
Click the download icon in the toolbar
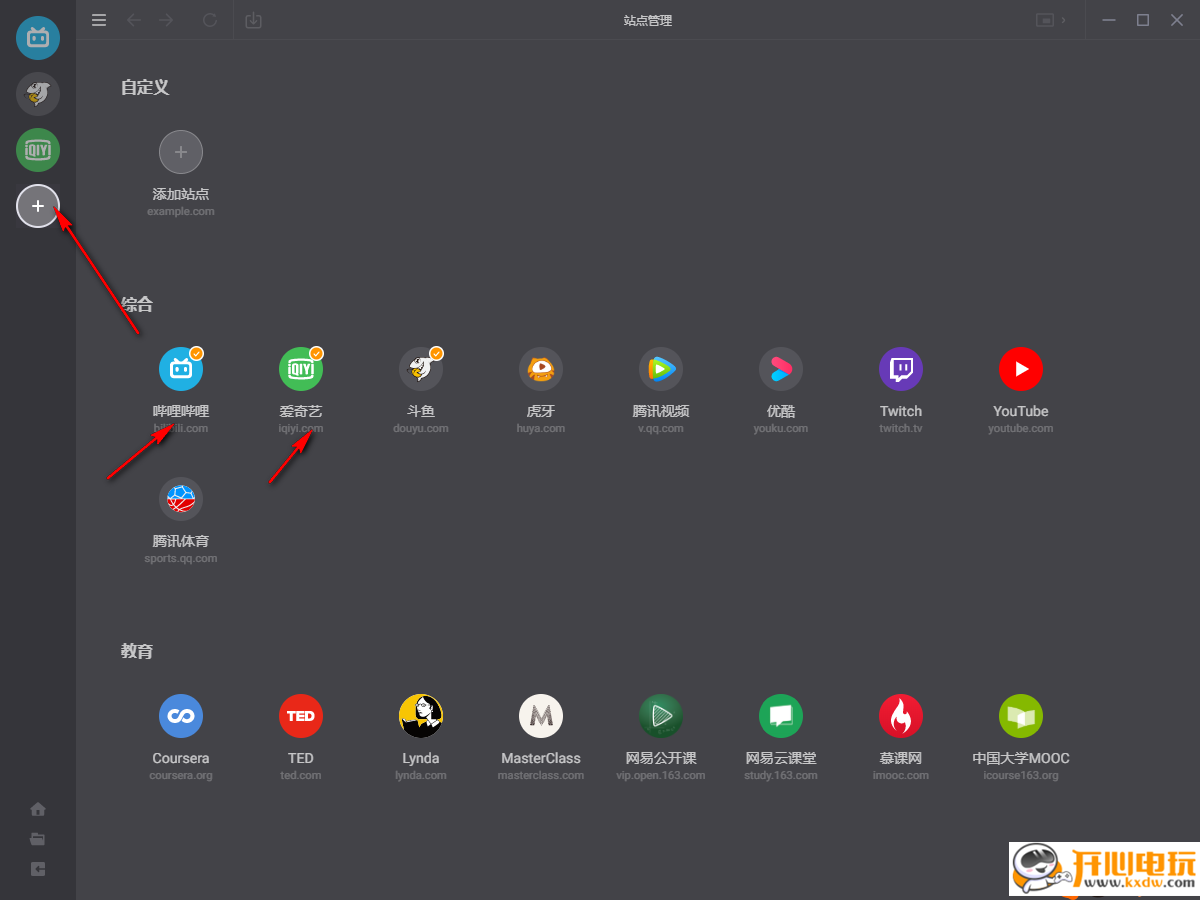click(x=254, y=20)
